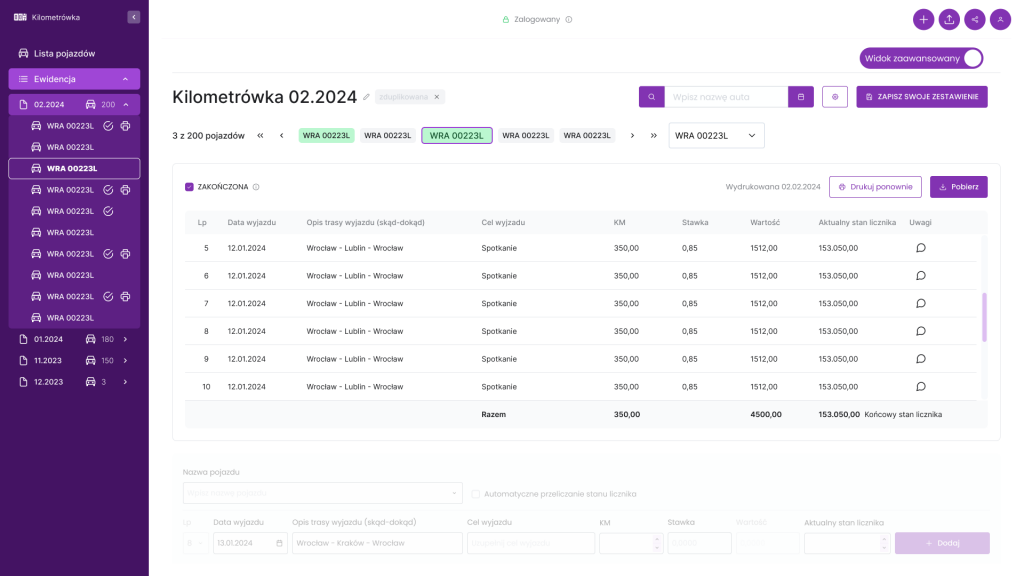Click the Drukuj ponownie button
Image resolution: width=1024 pixels, height=576 pixels.
(x=875, y=187)
